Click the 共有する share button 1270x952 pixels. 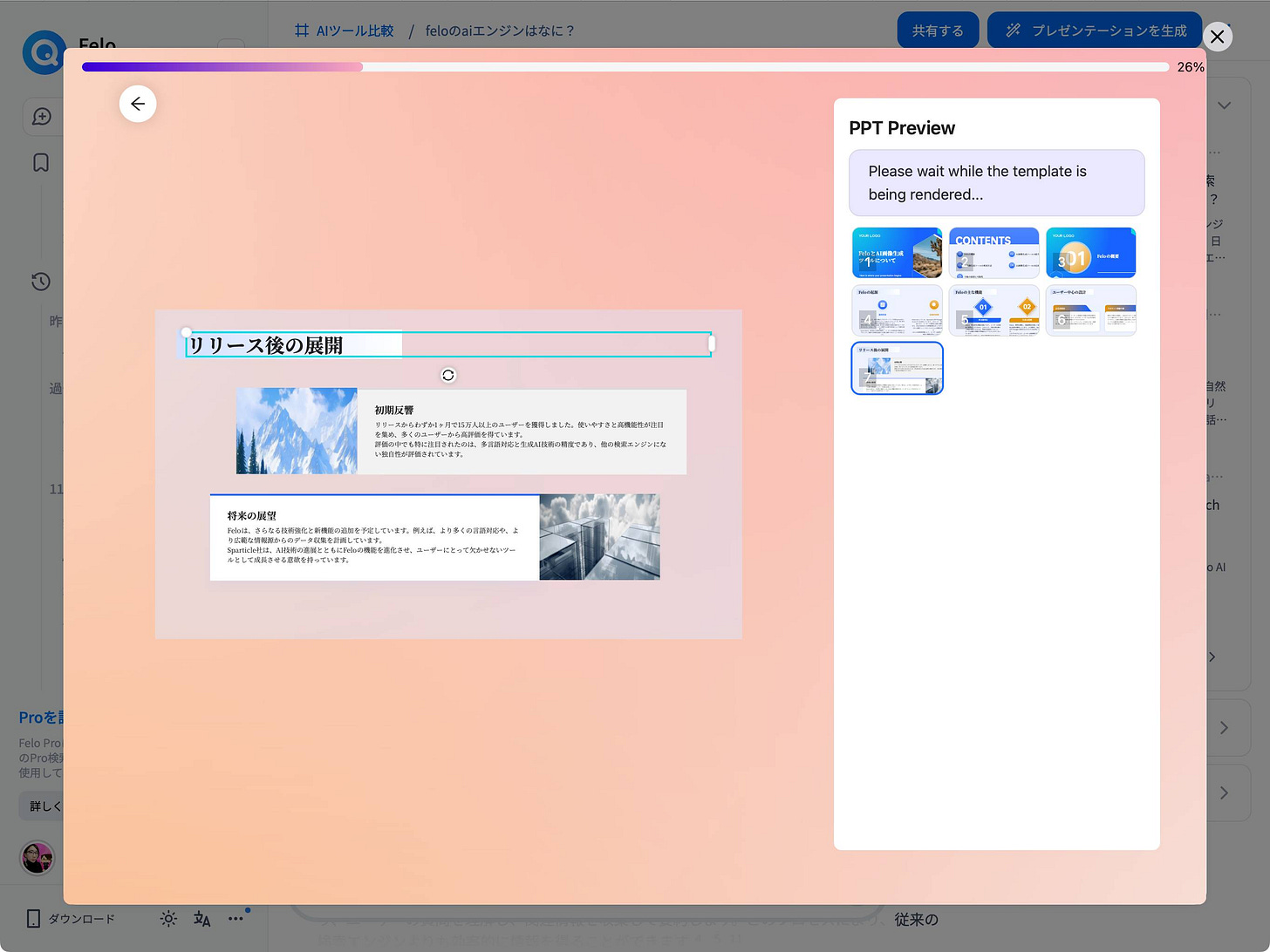(938, 31)
